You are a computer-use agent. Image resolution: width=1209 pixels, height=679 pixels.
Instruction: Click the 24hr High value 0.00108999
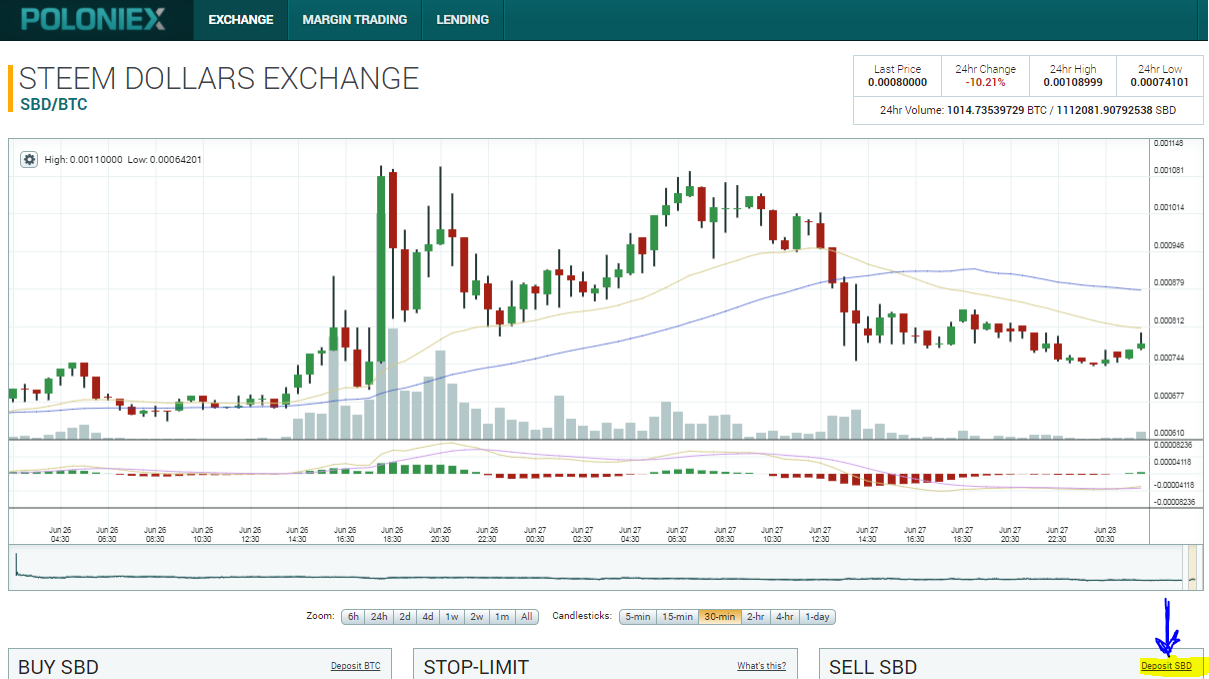(x=1072, y=83)
